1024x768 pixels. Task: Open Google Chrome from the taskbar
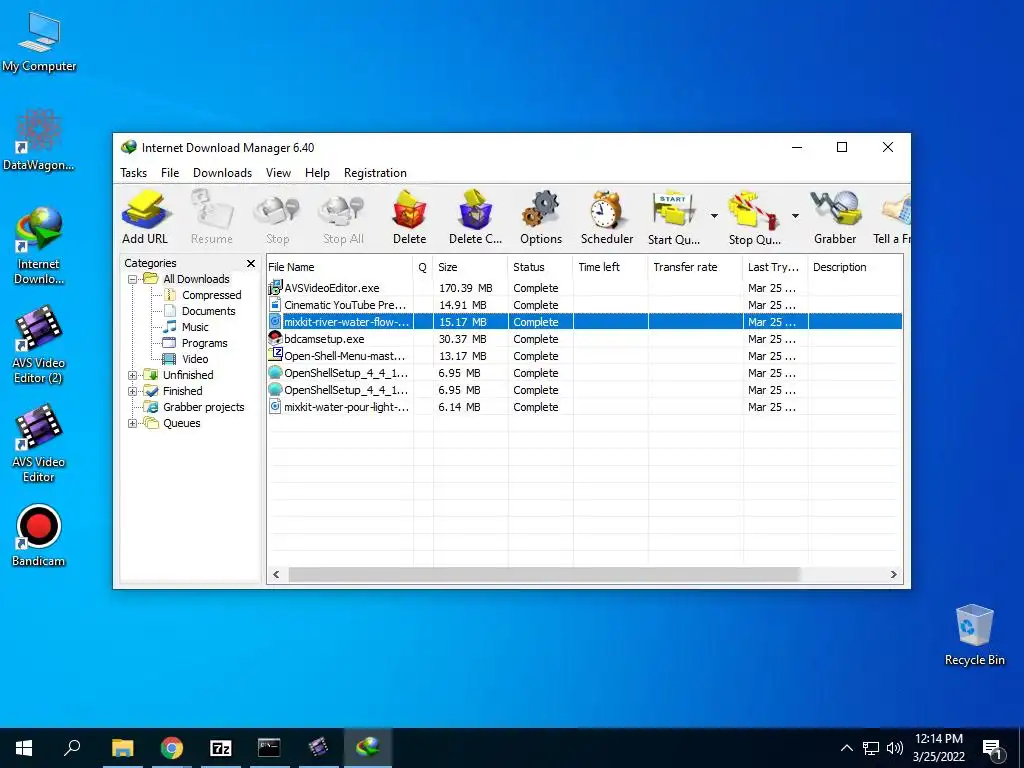coord(172,748)
